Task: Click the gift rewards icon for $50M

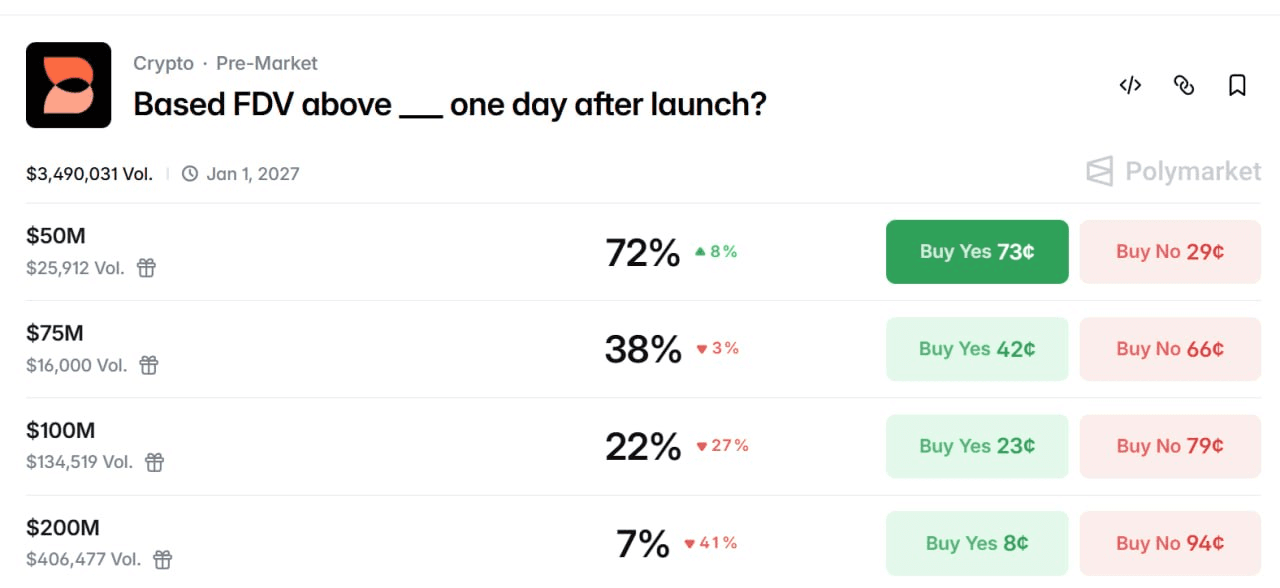Action: [x=147, y=268]
